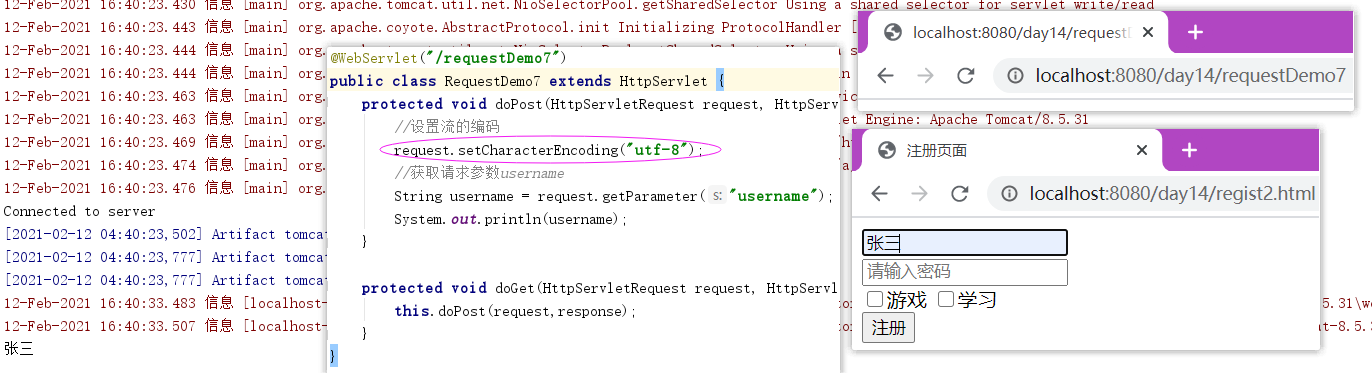Click the username field containing 张三

point(965,243)
